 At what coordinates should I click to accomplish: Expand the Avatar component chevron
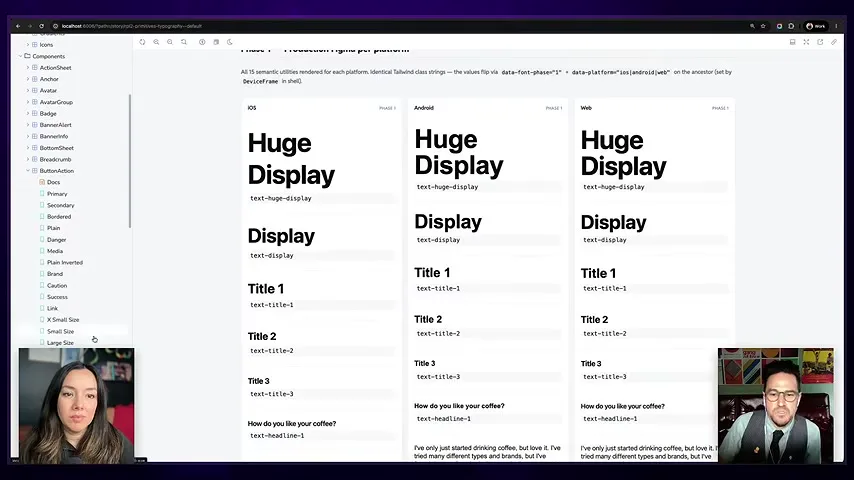28,90
